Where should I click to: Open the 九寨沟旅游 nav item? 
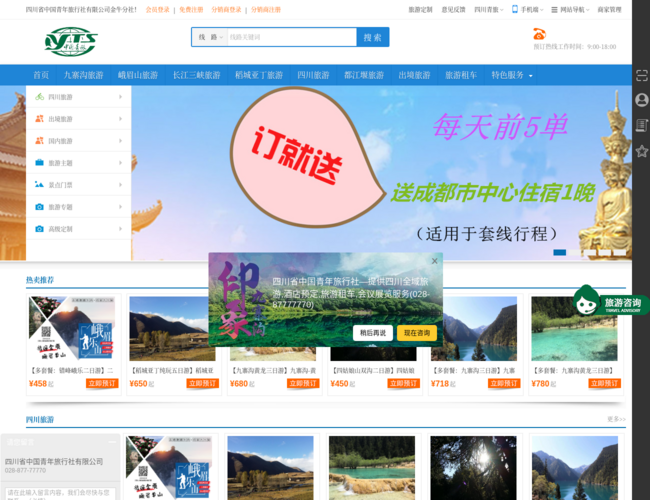click(83, 75)
